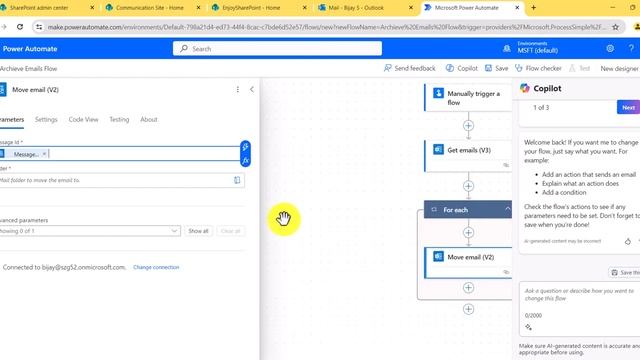Screen dimensions: 640x360
Task: Click Next in the Copilot panel
Action: pos(628,108)
